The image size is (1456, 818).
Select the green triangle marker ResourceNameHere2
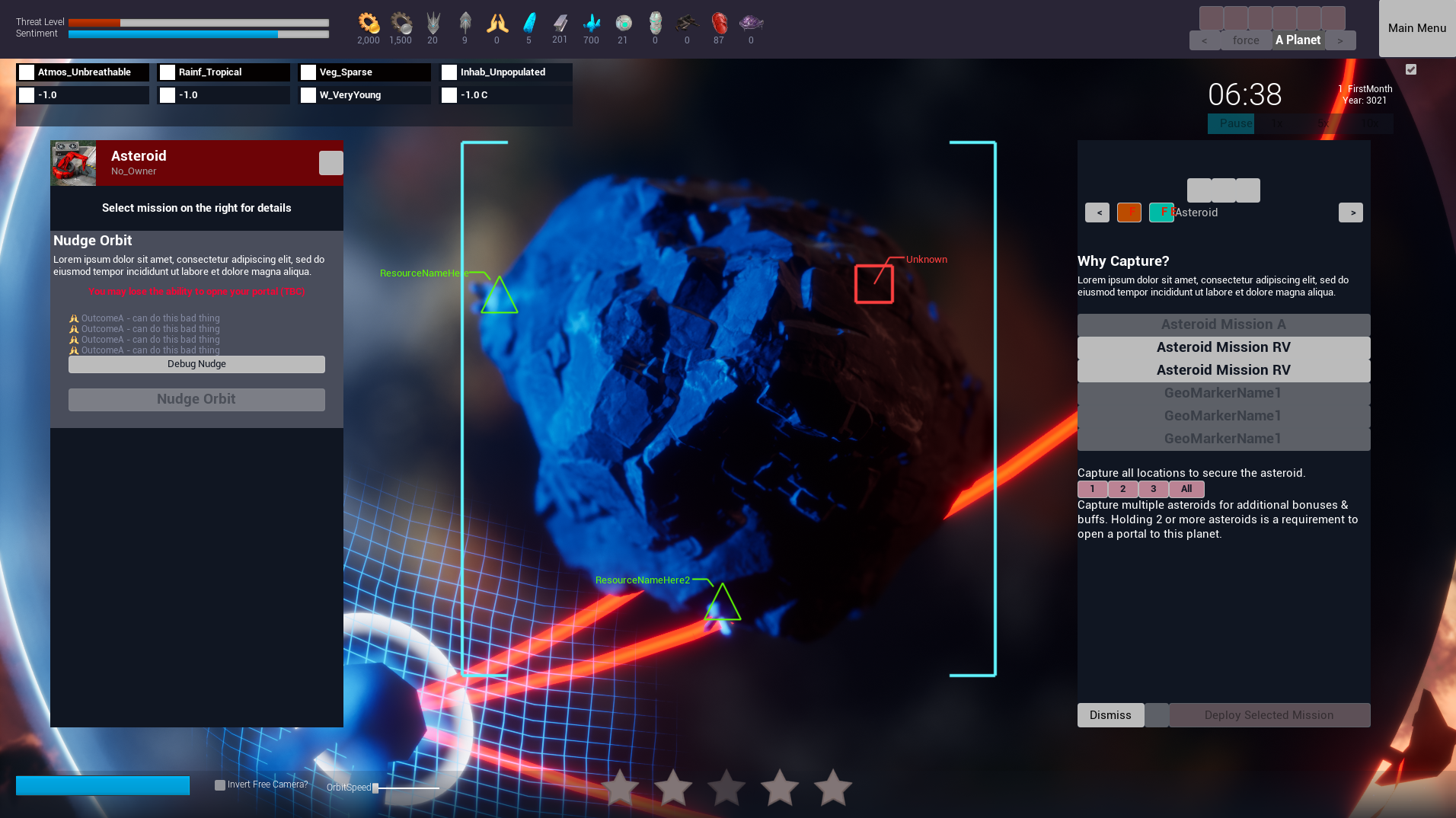point(722,602)
